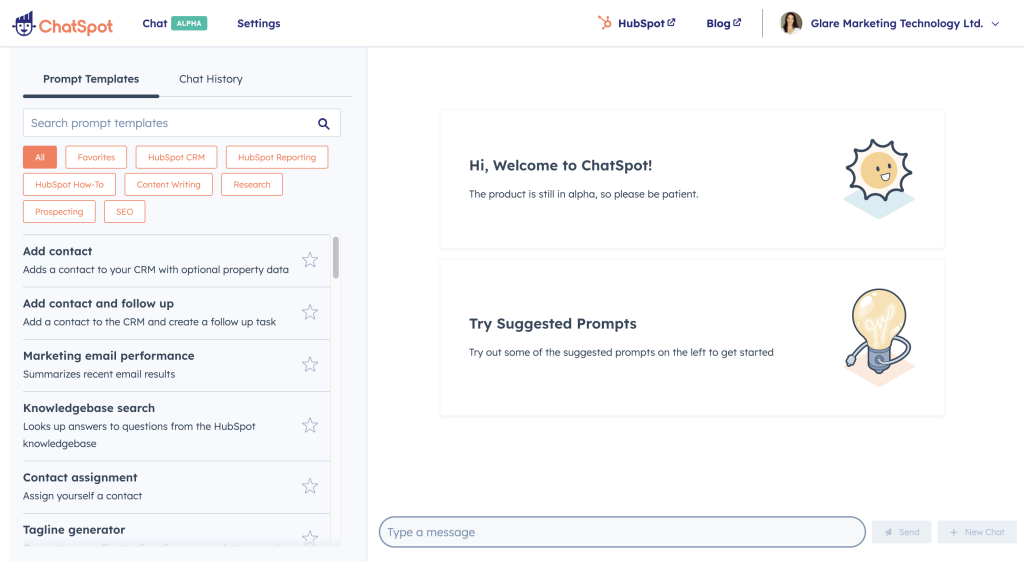Favorite the Add contact and follow up template
The width and height of the screenshot is (1024, 562).
pos(310,312)
